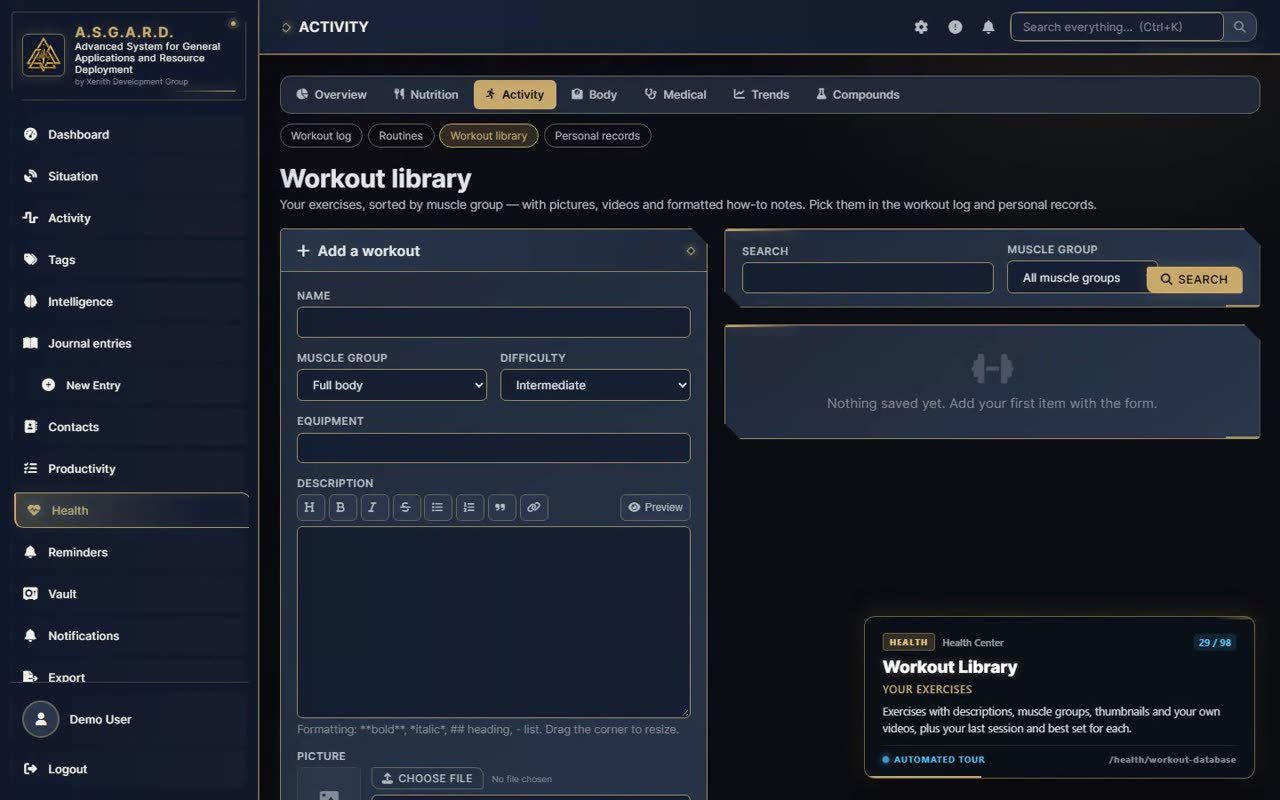Insert a link in description
This screenshot has width=1280, height=800.
click(x=533, y=507)
